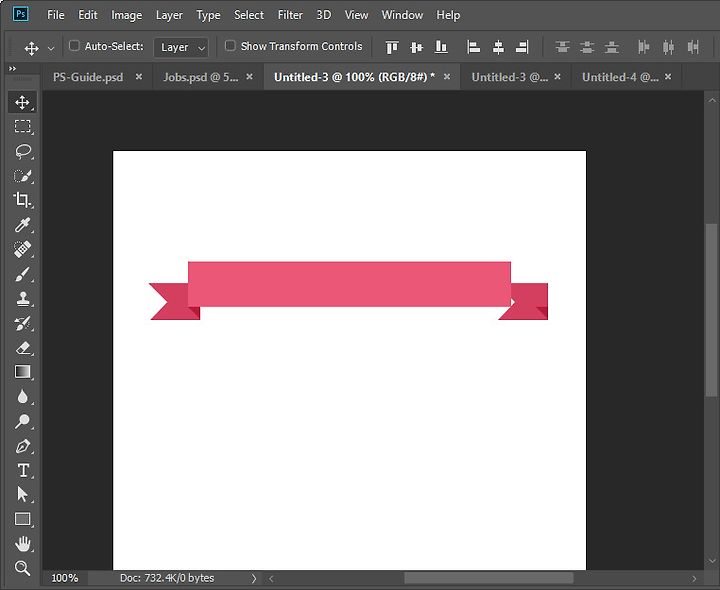
Task: Select the Healing Brush tool
Action: 22,249
